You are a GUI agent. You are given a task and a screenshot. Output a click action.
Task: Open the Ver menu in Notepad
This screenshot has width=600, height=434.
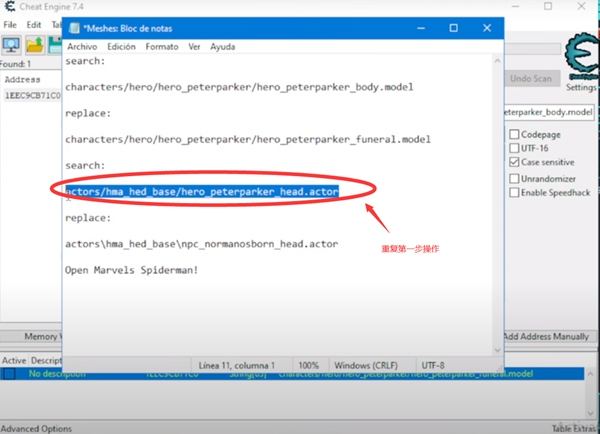coord(194,47)
